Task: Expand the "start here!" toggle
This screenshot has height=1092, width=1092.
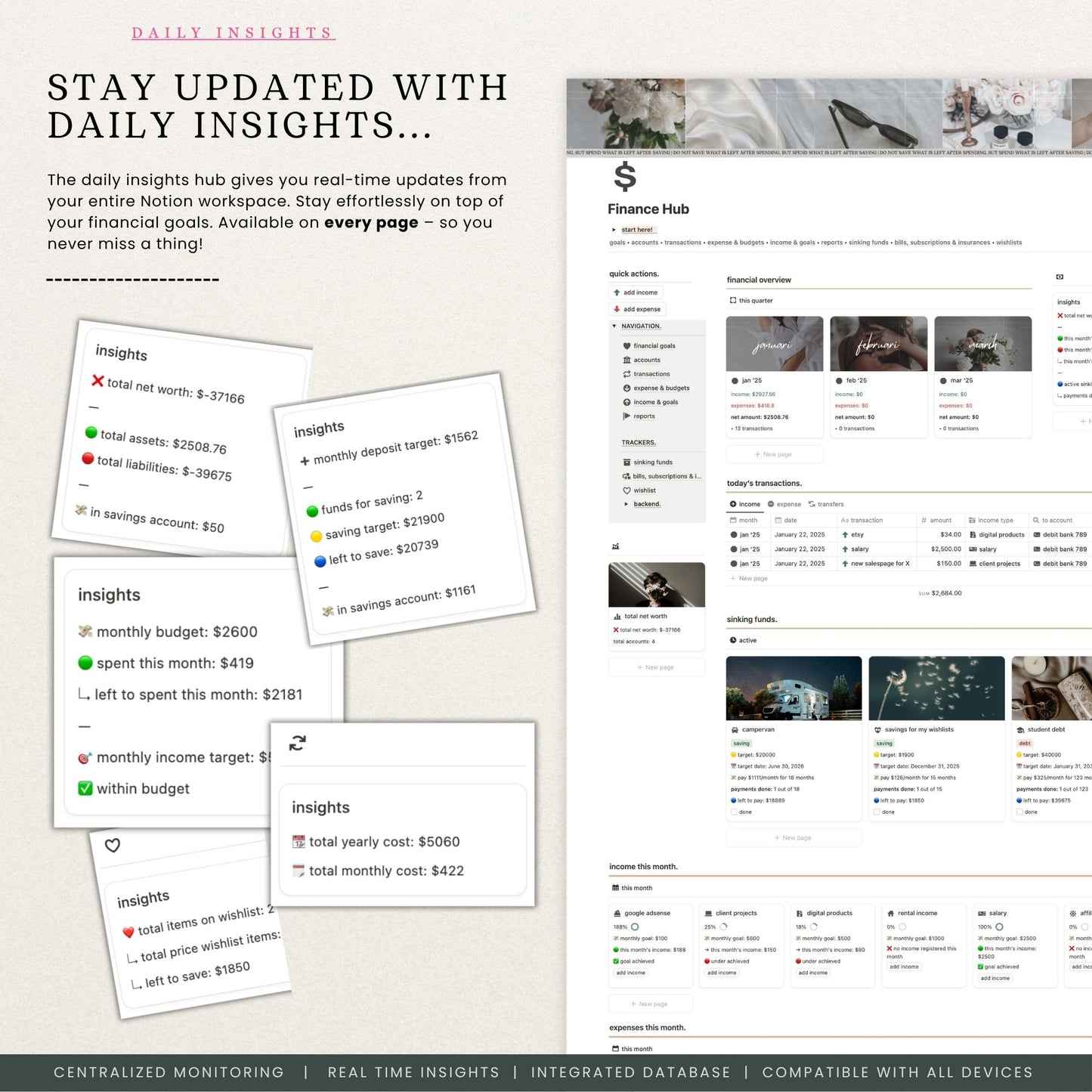Action: tap(614, 230)
